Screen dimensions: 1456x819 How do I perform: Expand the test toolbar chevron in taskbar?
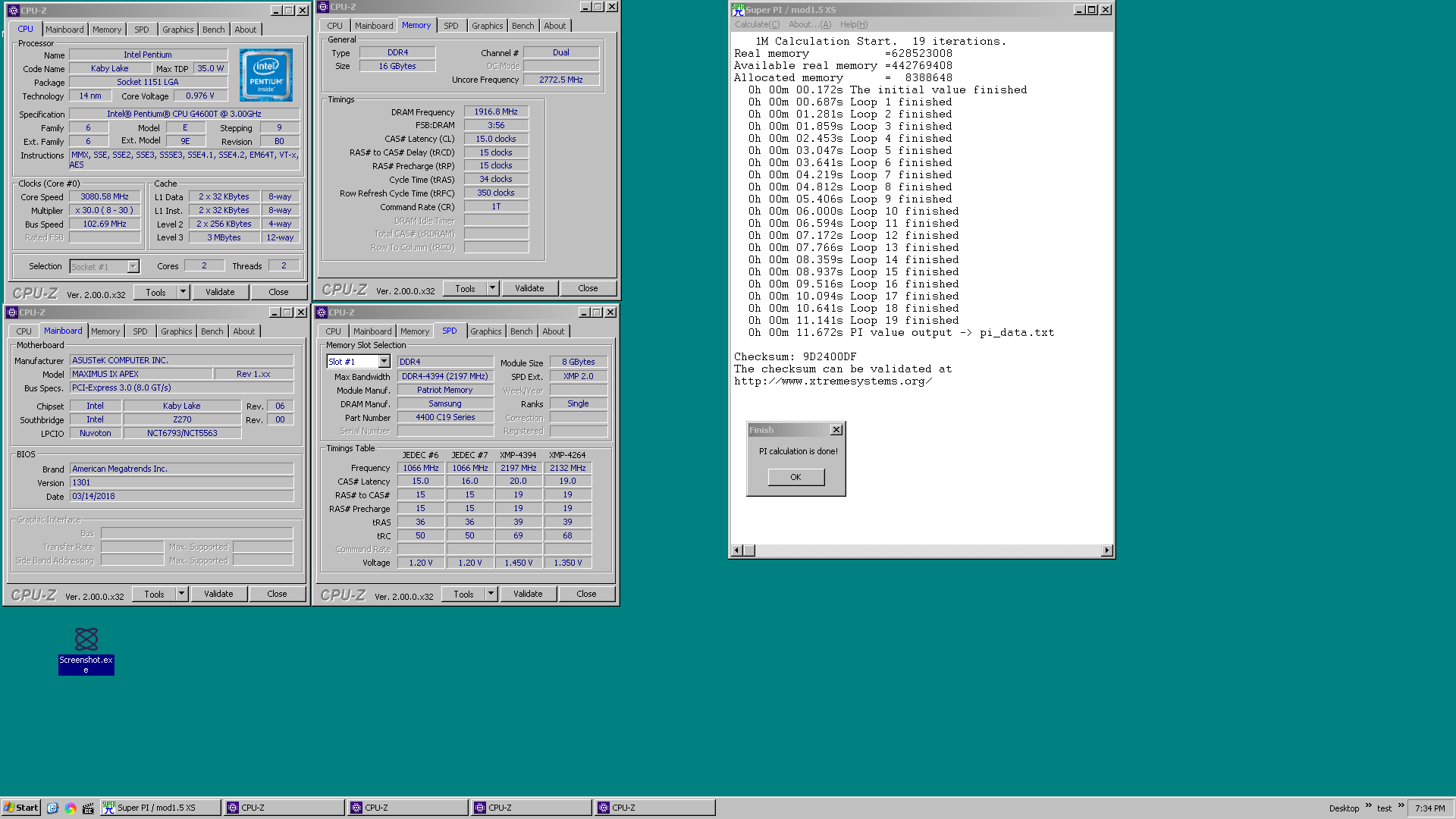click(1401, 806)
